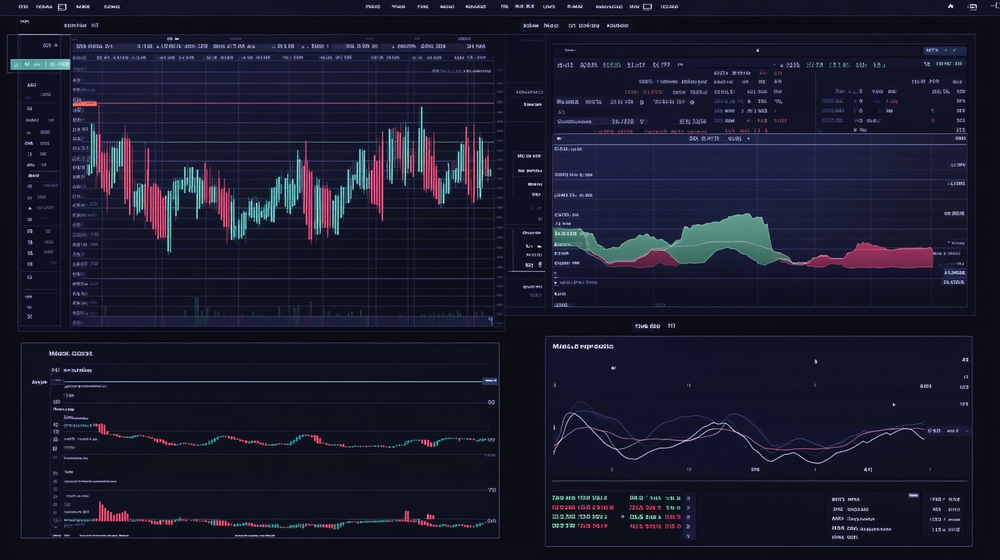This screenshot has height=560, width=1000.
Task: Click the monitor icon in the top bar
Action: point(647,6)
